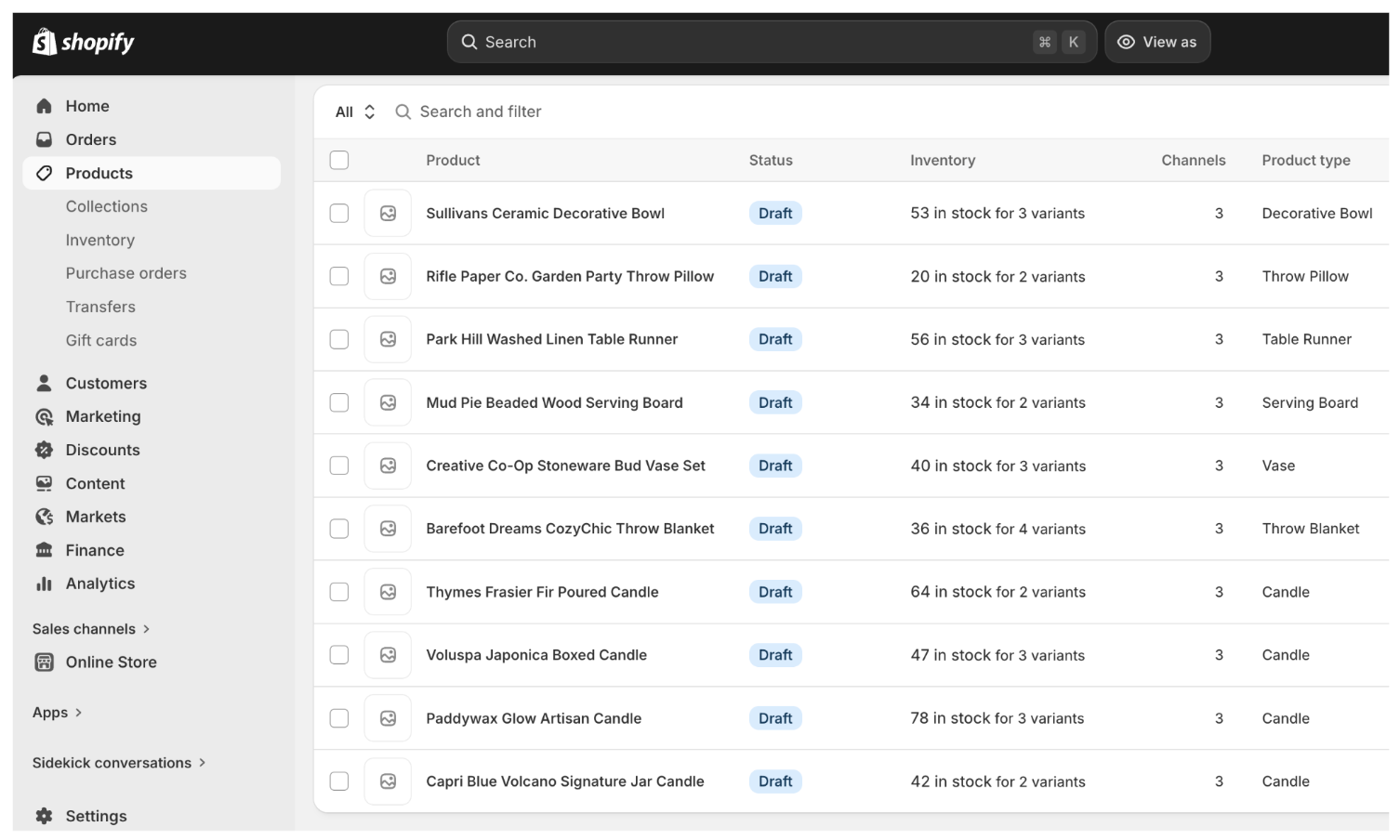The height and width of the screenshot is (840, 1400).
Task: Click the Products tag icon
Action: pos(44,173)
